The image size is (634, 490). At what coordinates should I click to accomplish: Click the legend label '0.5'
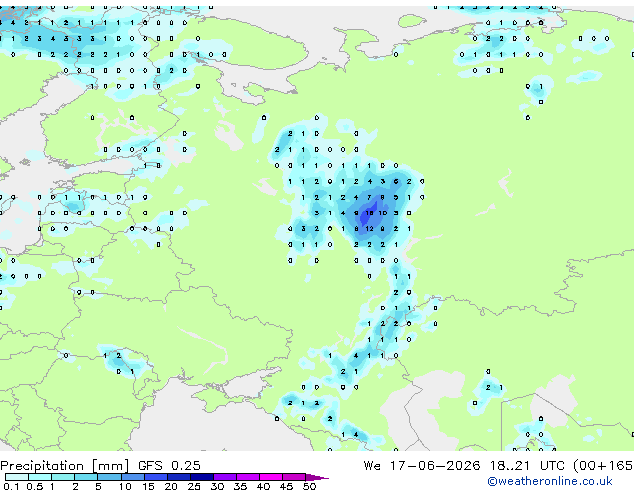pyautogui.click(x=34, y=486)
